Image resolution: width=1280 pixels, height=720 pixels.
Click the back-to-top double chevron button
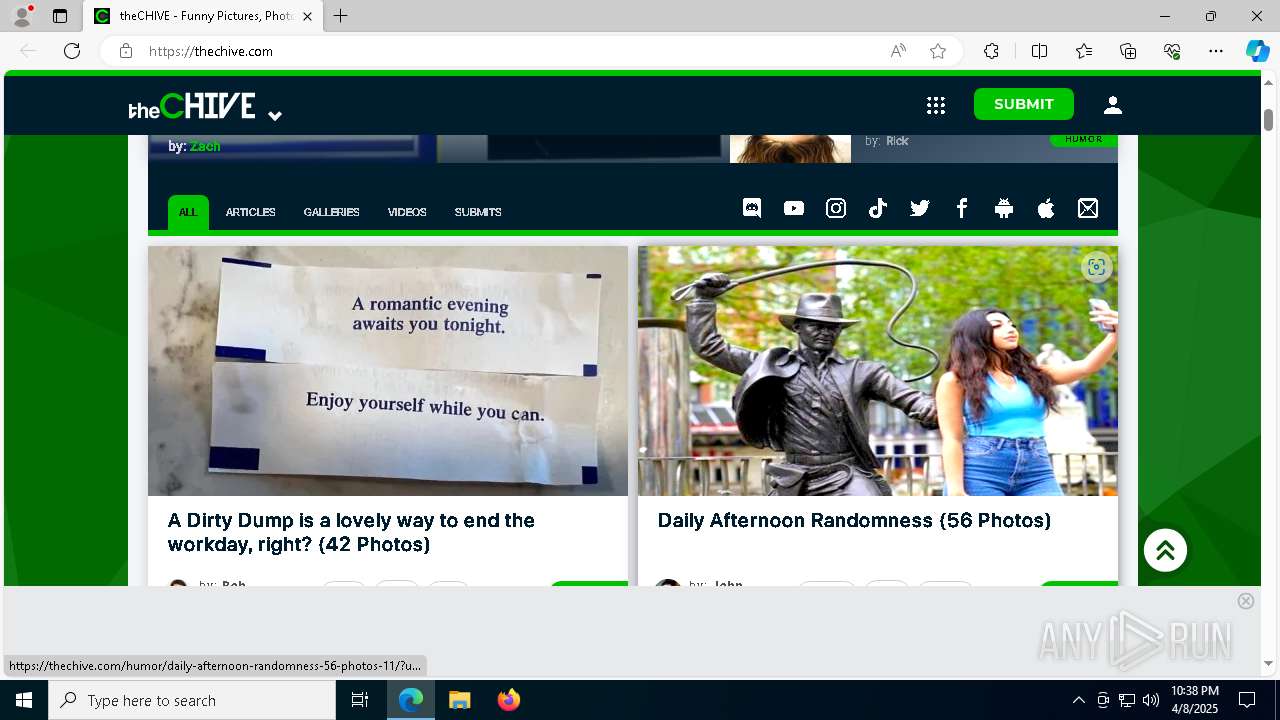[1165, 550]
